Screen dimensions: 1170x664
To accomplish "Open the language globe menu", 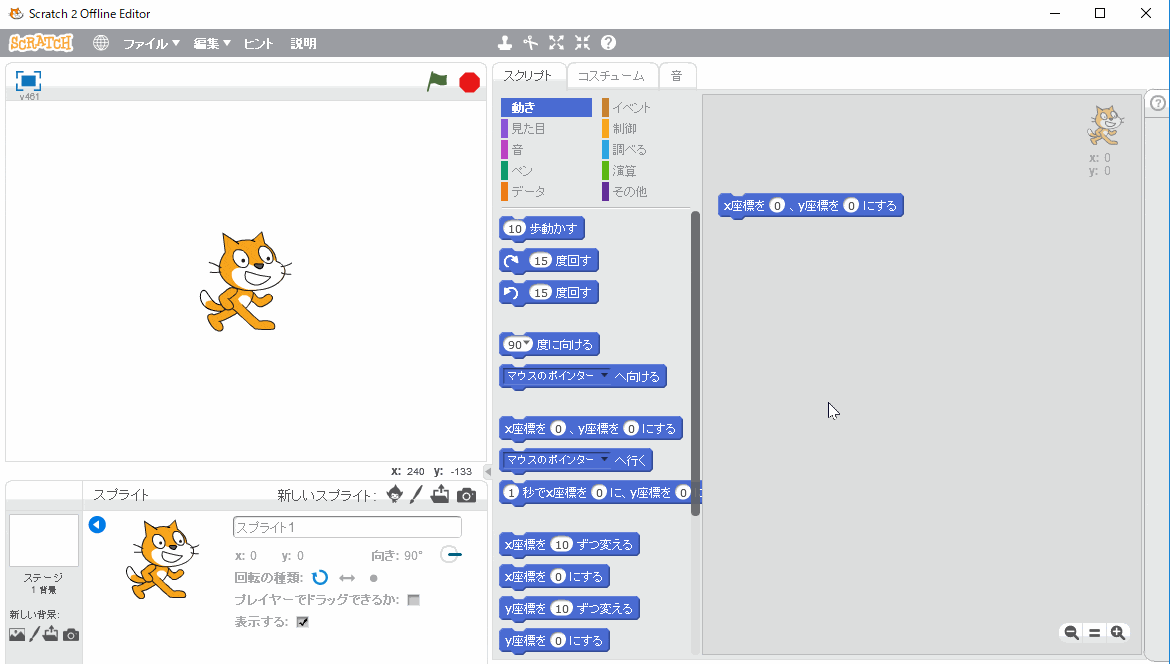I will click(101, 43).
